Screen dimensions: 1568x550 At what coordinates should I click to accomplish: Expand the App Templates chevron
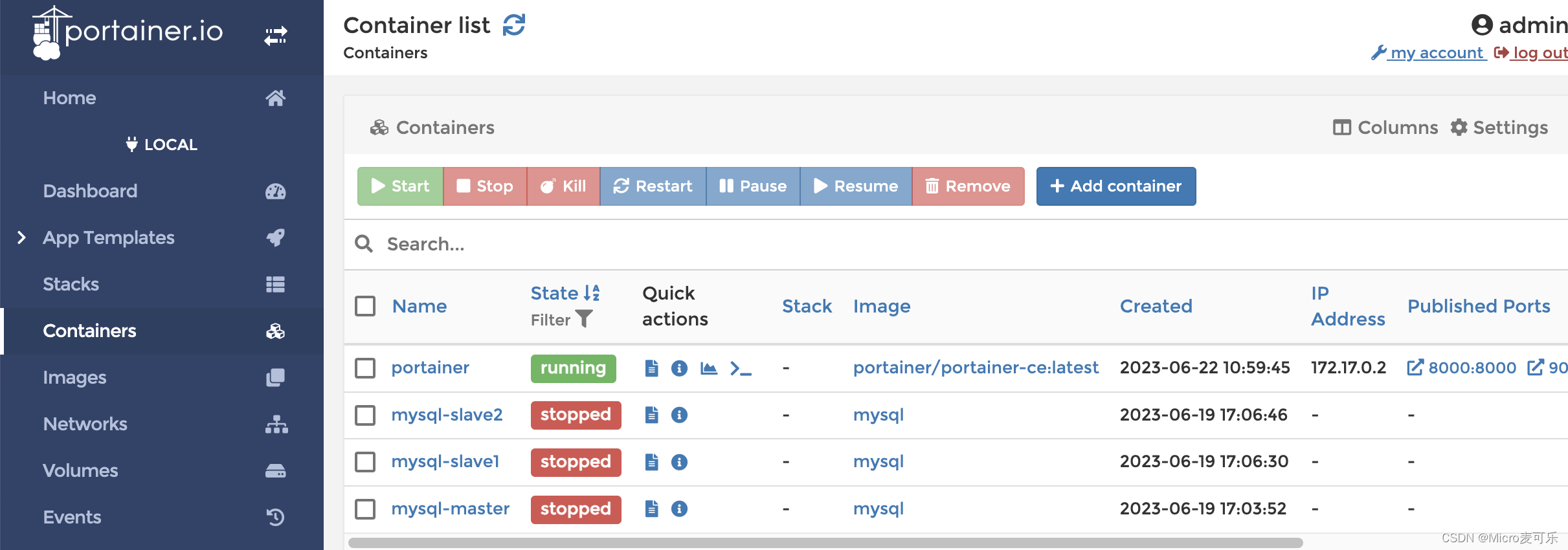pyautogui.click(x=21, y=237)
